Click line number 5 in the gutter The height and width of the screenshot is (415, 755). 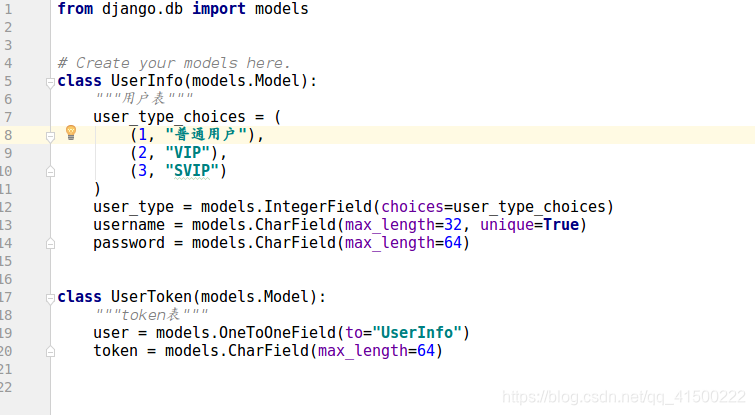(8, 81)
